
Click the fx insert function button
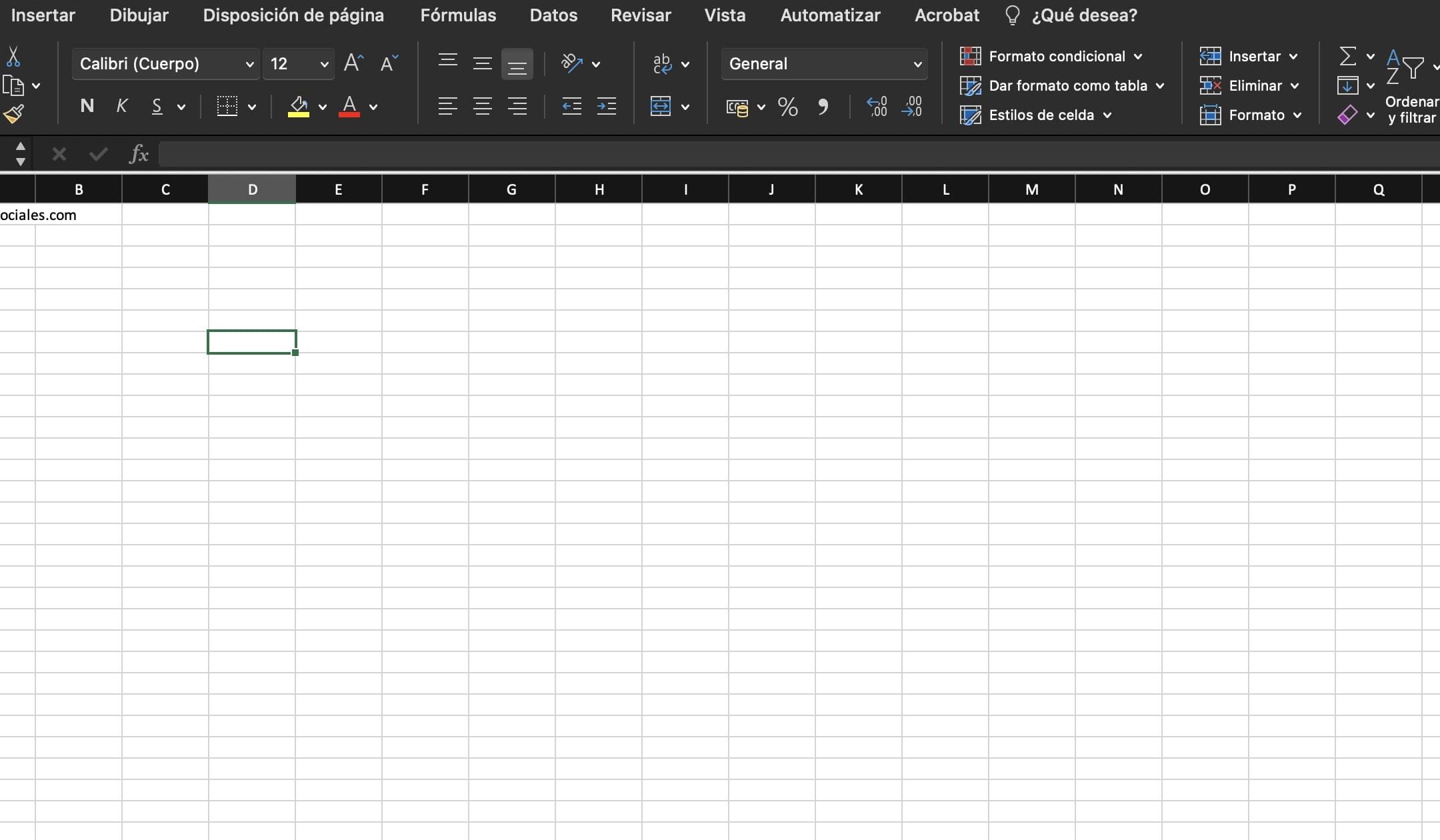tap(138, 155)
